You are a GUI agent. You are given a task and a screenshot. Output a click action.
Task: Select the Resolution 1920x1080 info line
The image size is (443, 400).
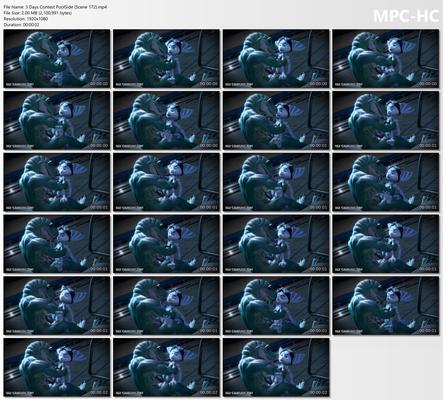tap(26, 19)
